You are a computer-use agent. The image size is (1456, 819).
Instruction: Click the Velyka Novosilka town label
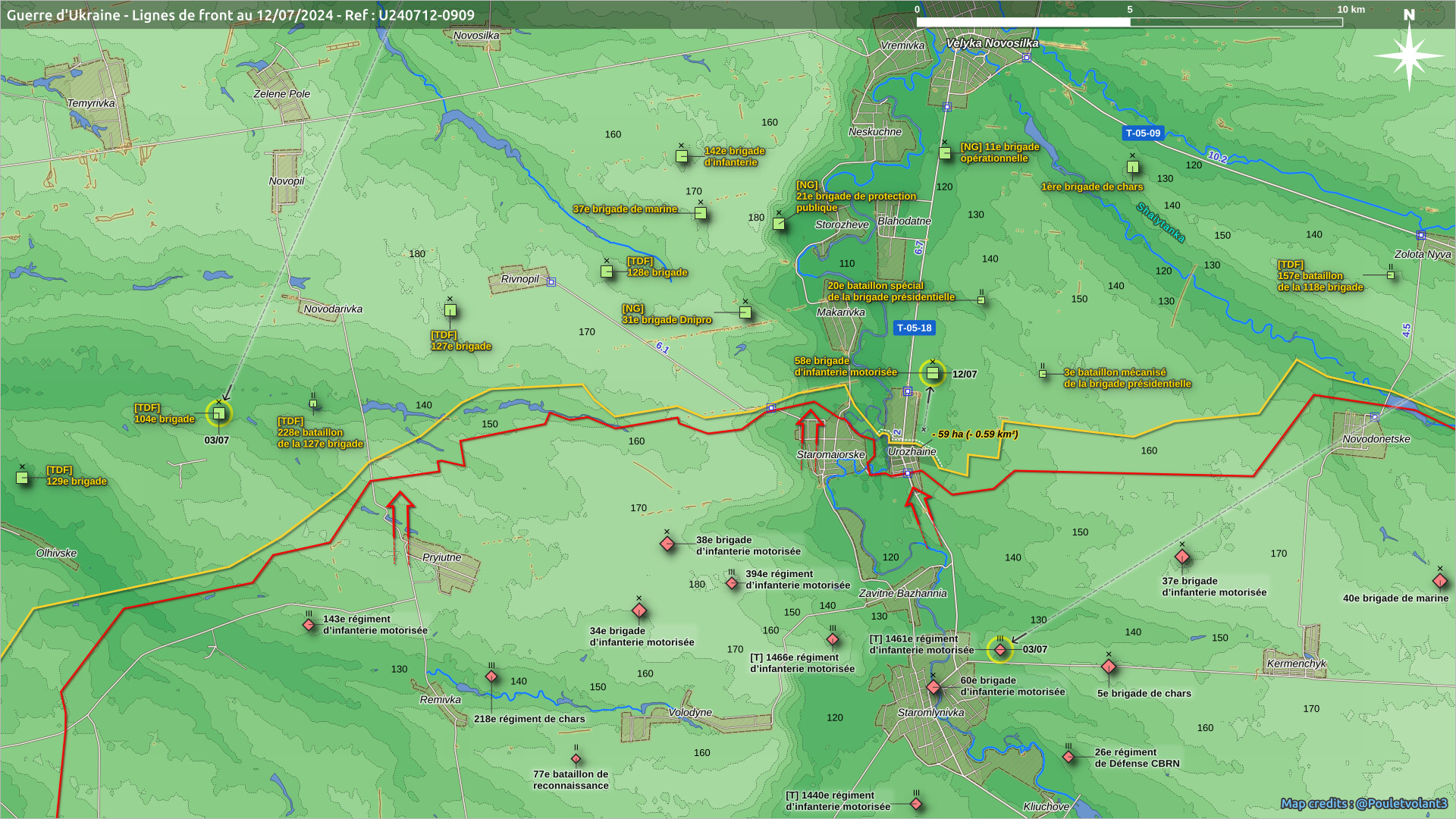click(992, 43)
